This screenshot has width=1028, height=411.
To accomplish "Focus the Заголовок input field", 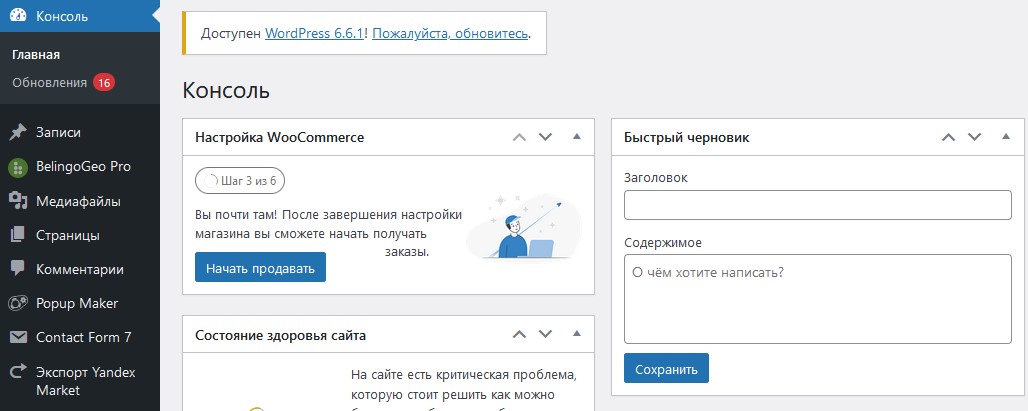I will pos(818,205).
